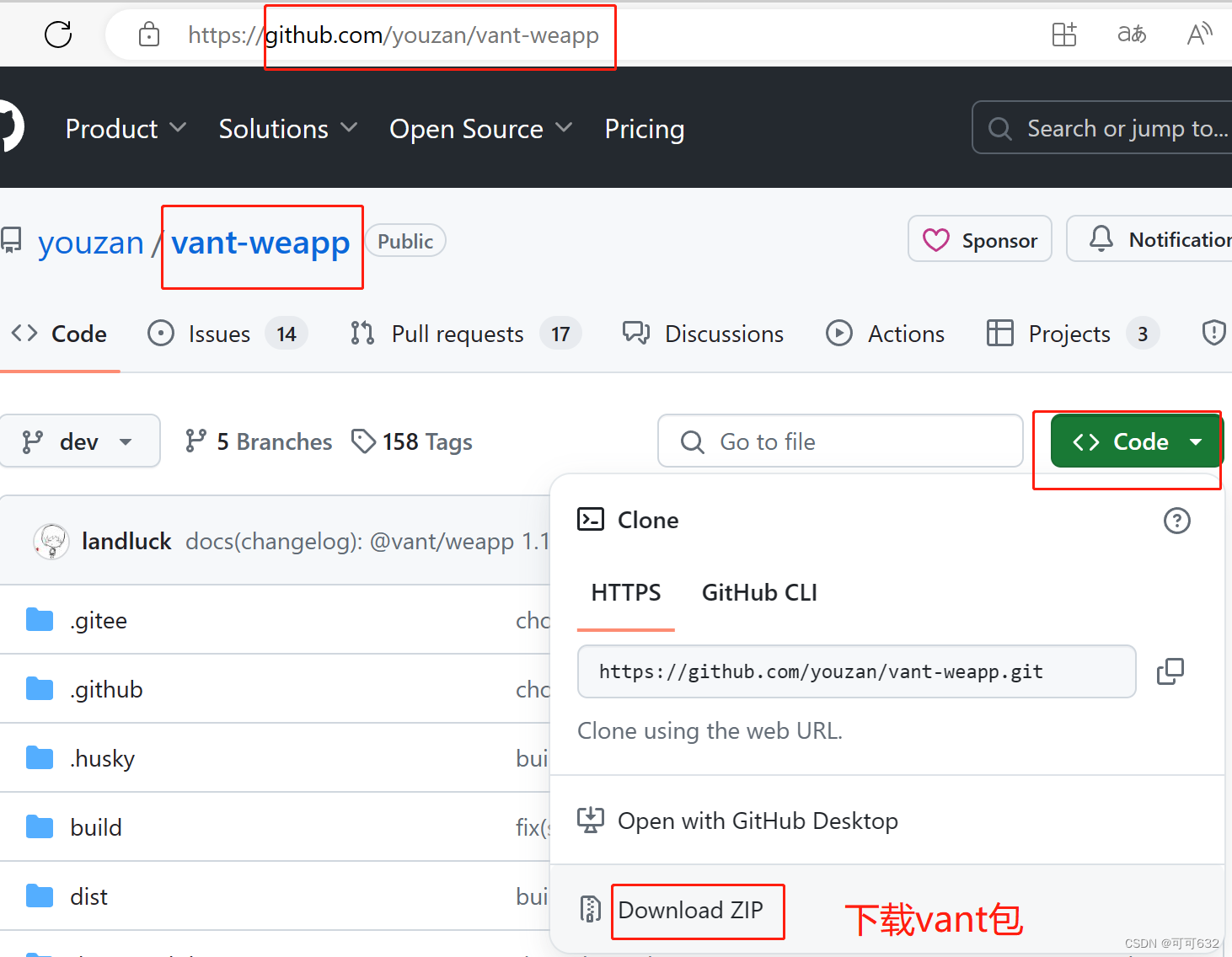The height and width of the screenshot is (957, 1232).
Task: Click Open with GitHub Desktop
Action: [758, 821]
